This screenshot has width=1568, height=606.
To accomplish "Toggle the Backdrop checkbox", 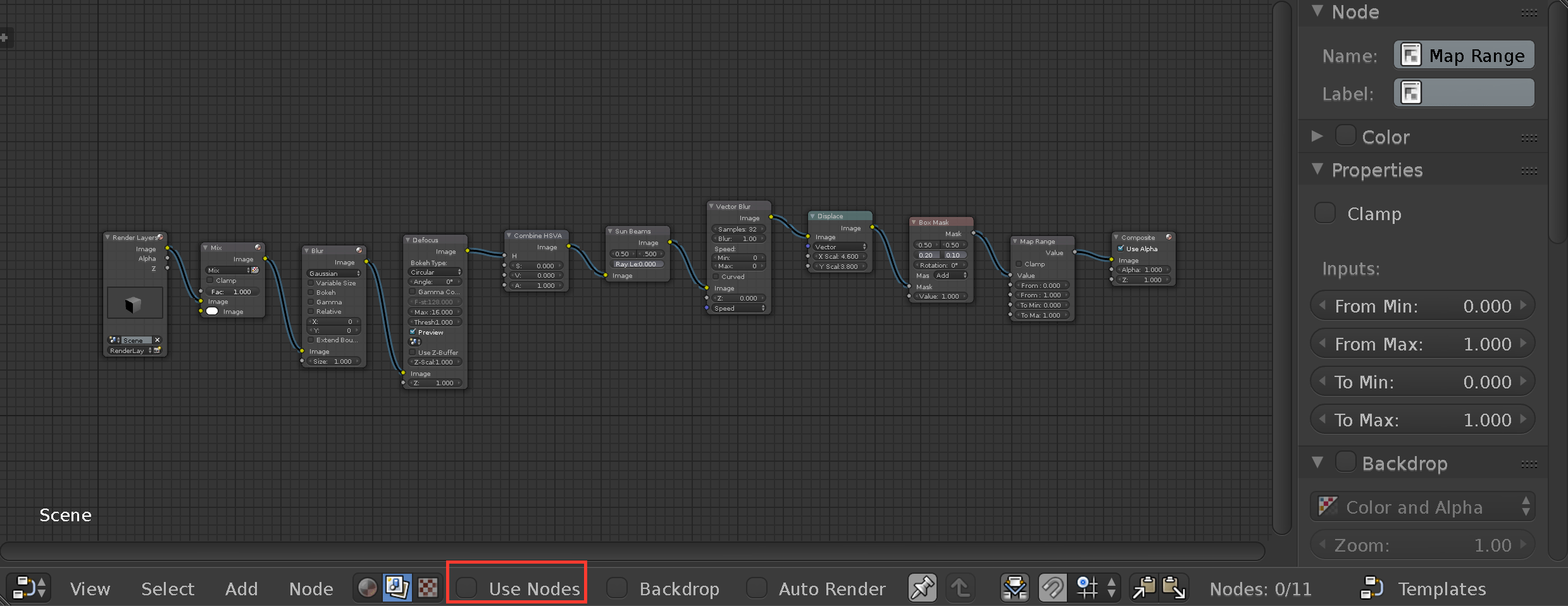I will (x=616, y=588).
